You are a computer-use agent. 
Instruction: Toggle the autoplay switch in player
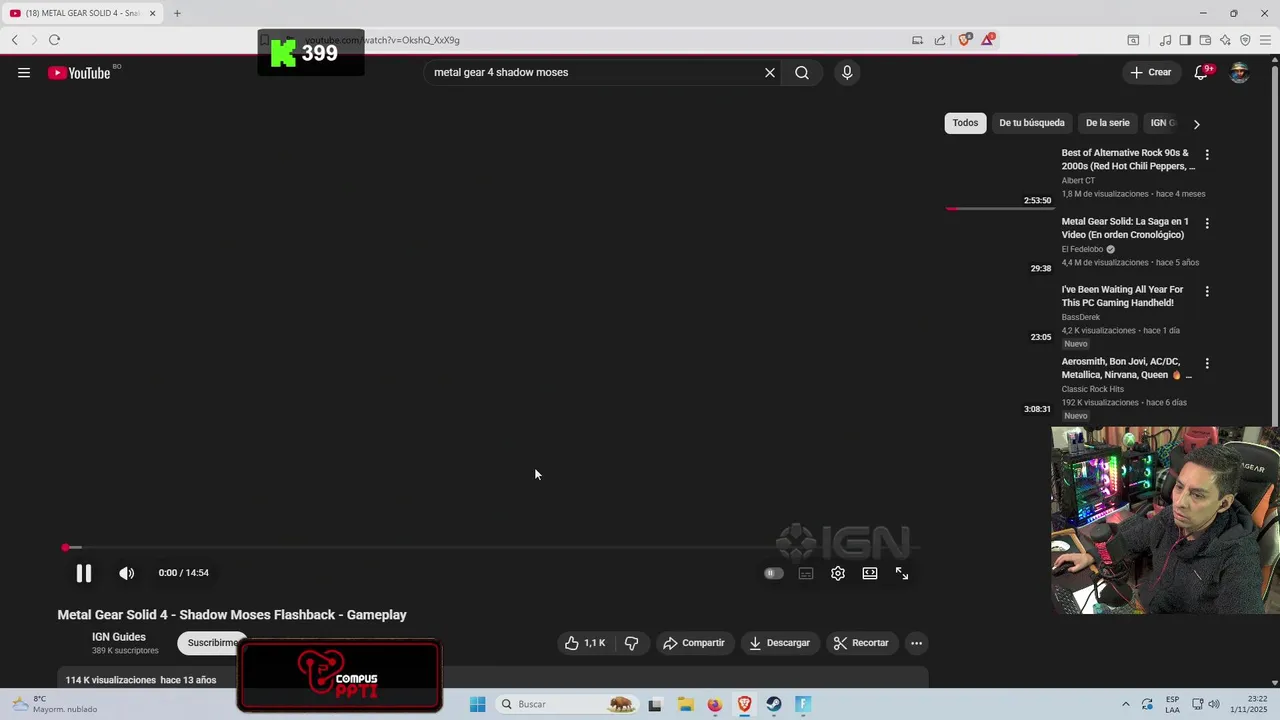773,573
